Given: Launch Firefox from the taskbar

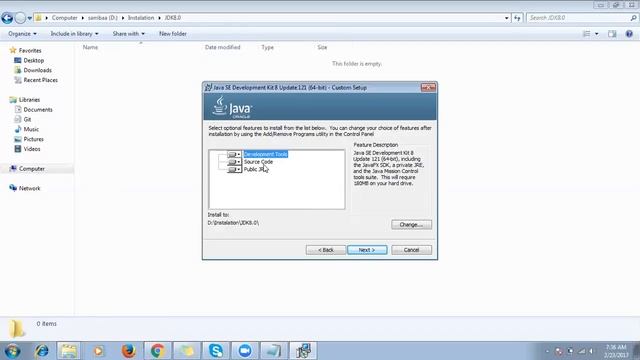Looking at the screenshot, I should click(x=129, y=351).
